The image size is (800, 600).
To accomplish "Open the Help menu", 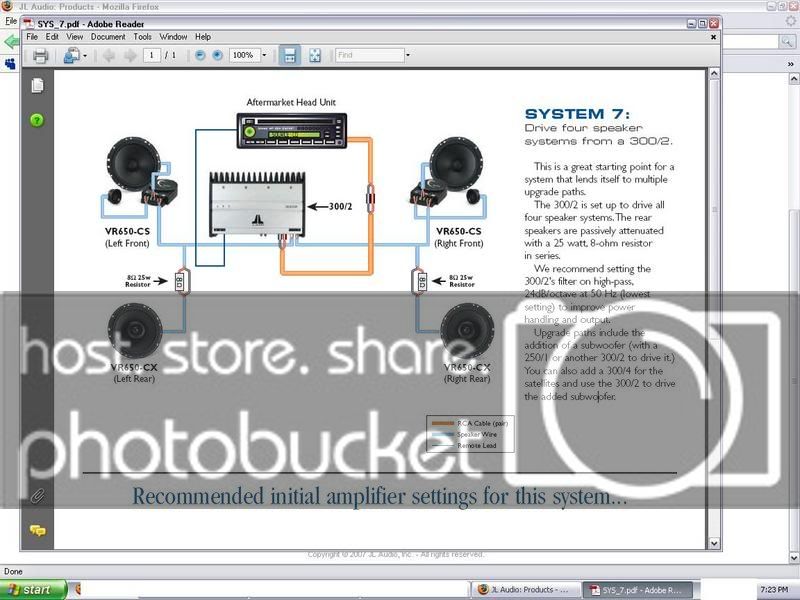I will [x=203, y=37].
